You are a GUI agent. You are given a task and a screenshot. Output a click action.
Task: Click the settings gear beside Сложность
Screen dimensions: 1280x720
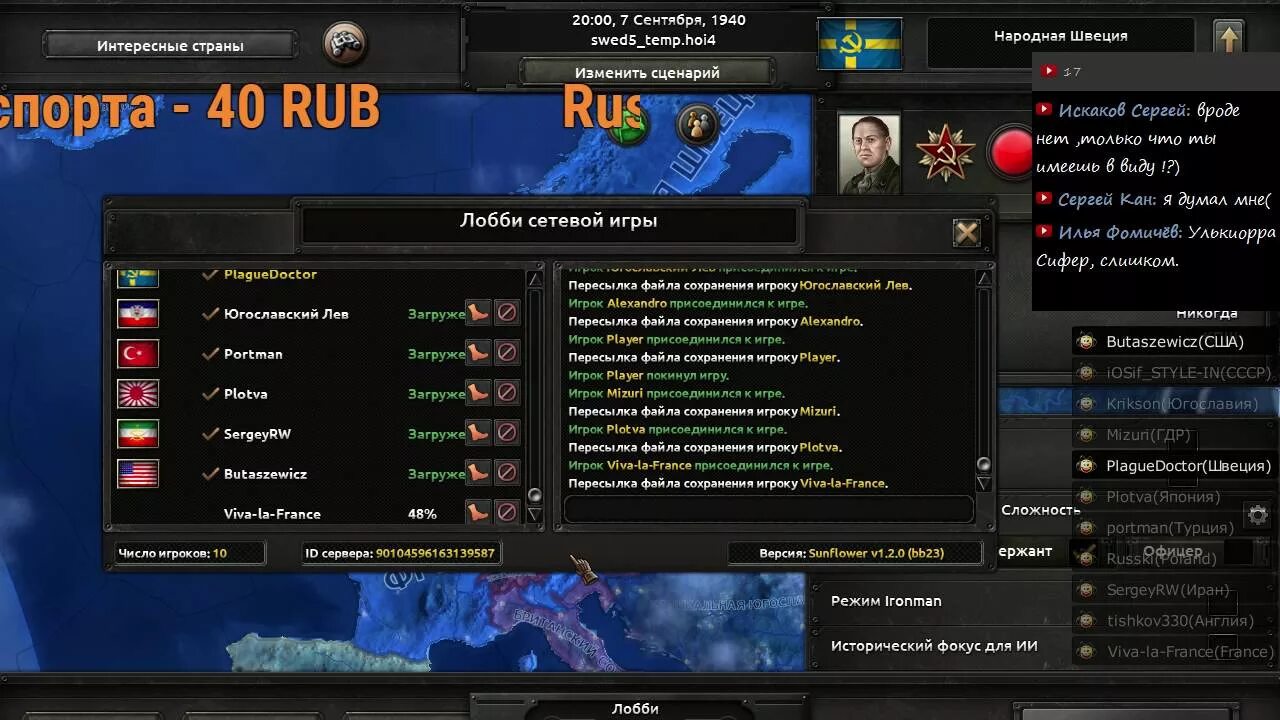(1257, 515)
